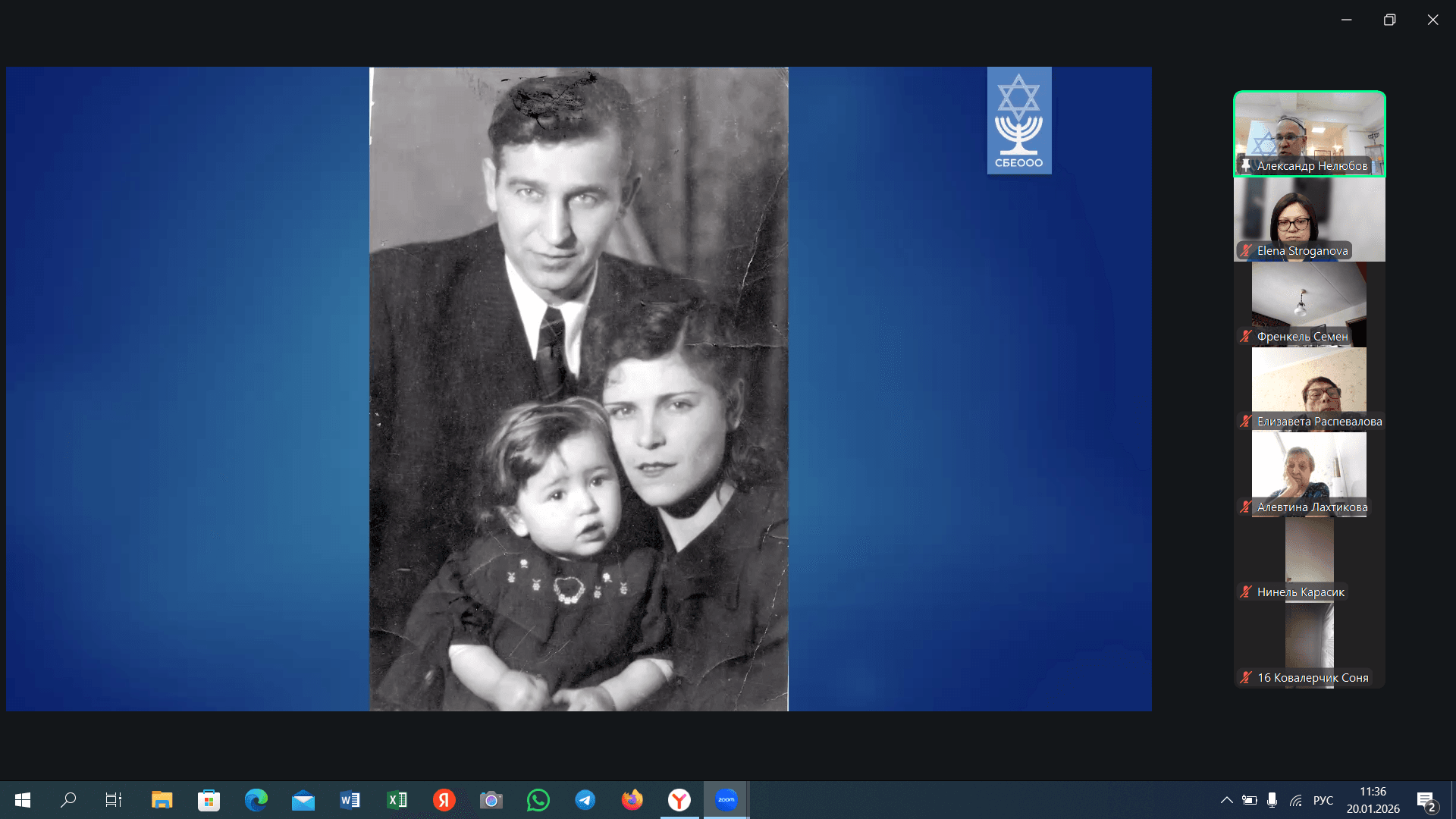Open Task View in the taskbar
1456x819 pixels.
[114, 800]
